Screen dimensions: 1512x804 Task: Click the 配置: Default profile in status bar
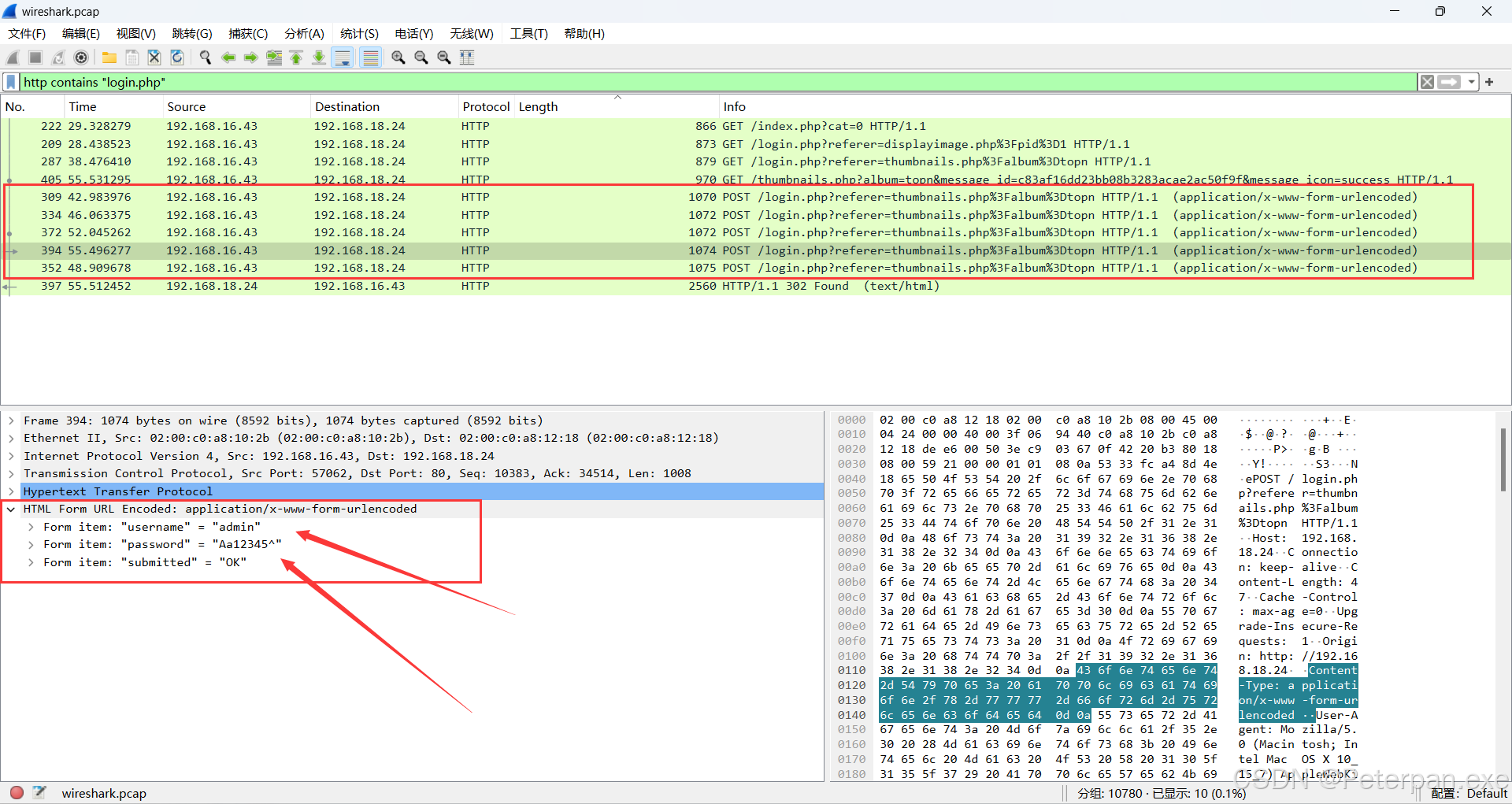pos(1469,793)
